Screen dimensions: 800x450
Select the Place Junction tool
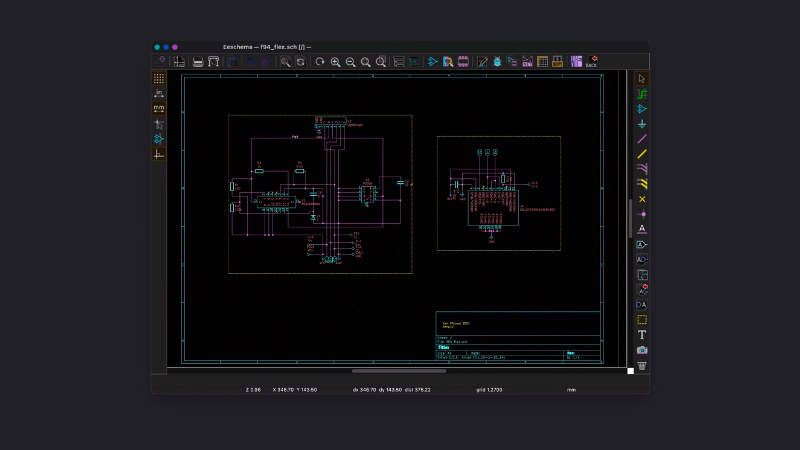[642, 214]
